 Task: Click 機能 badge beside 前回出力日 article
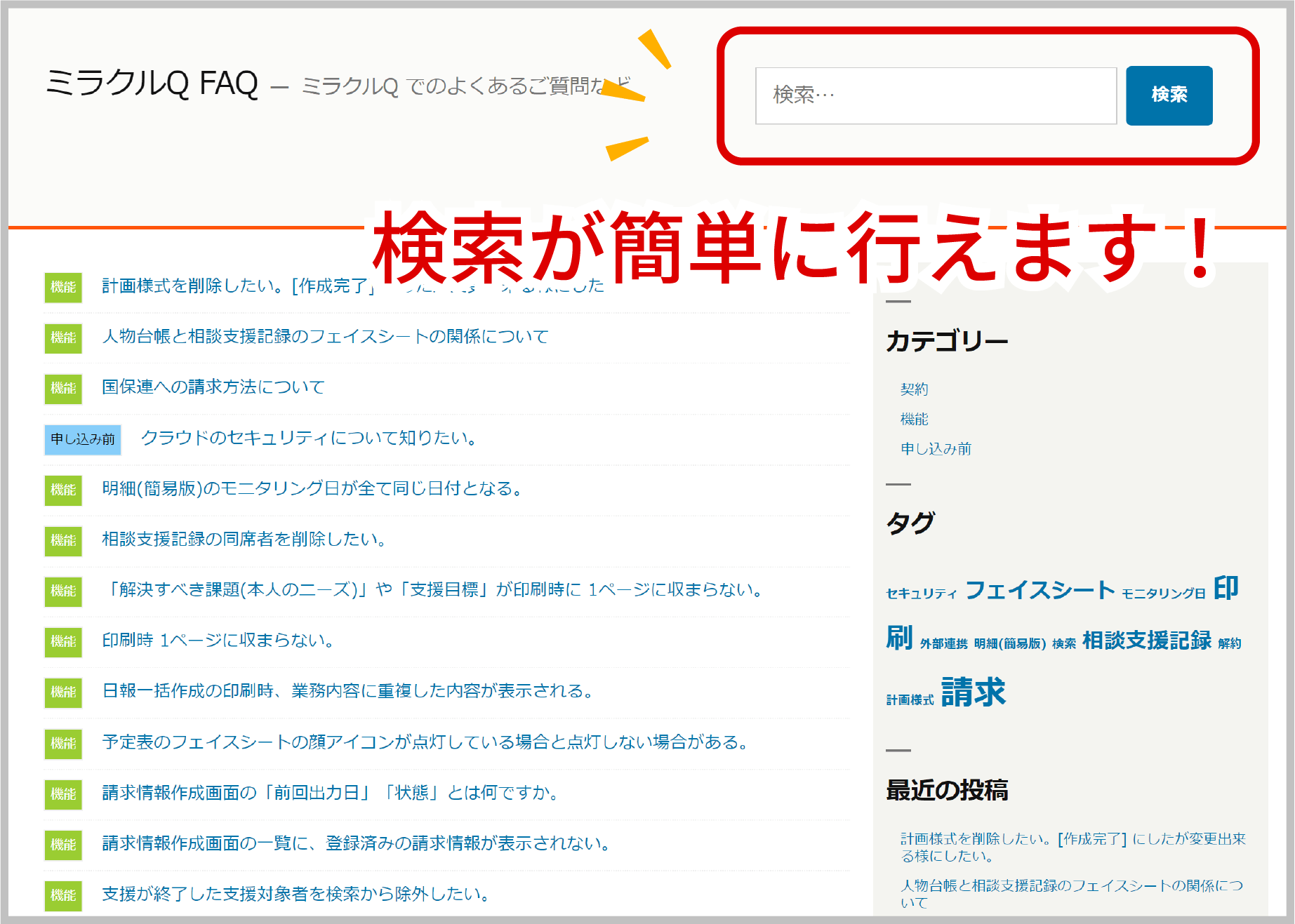(63, 794)
